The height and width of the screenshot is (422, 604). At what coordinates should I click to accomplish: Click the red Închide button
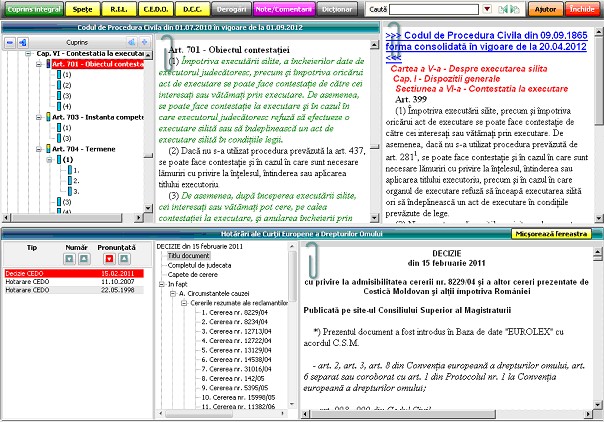pyautogui.click(x=582, y=9)
